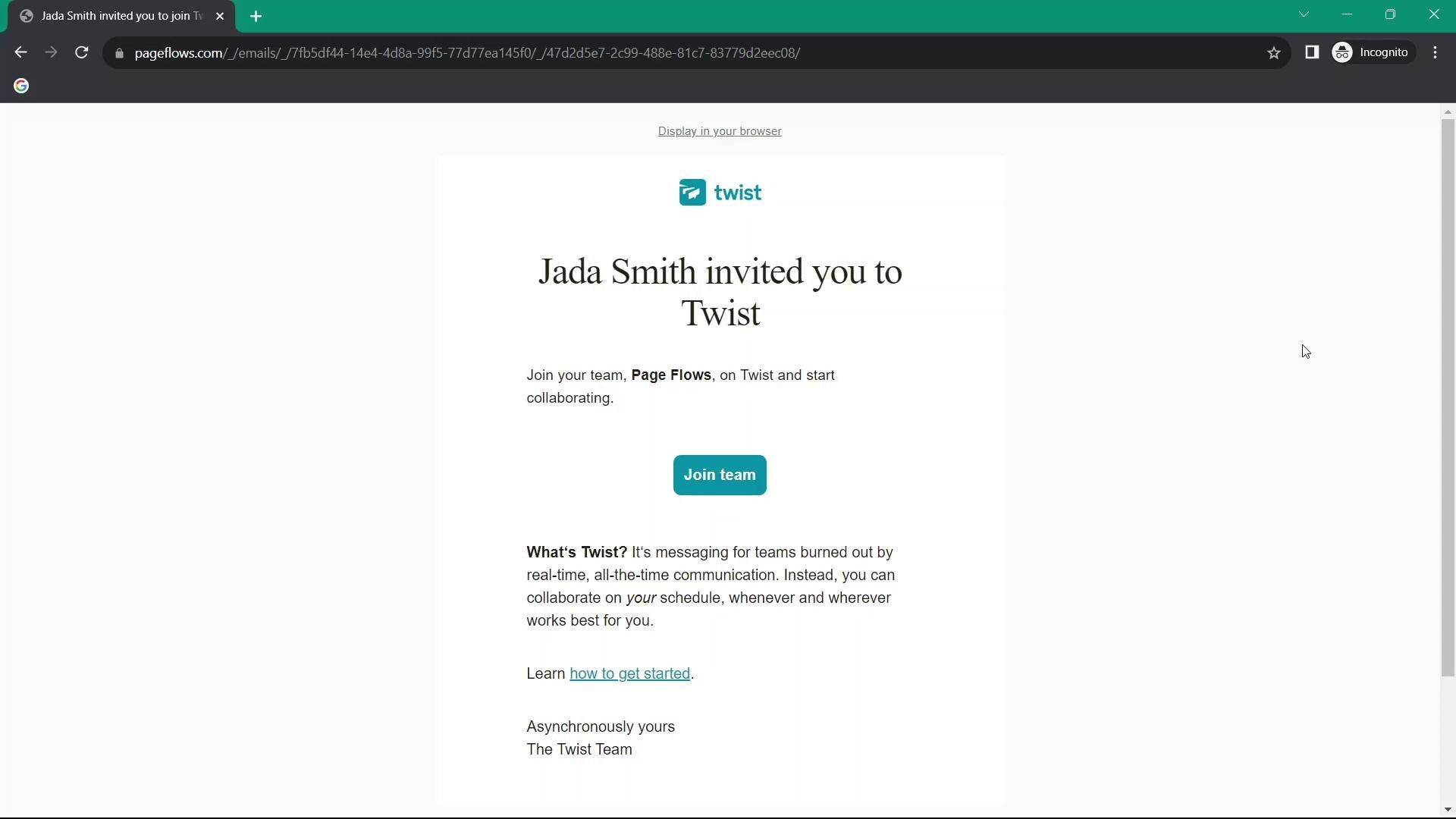Click the Google bookmark shortcut icon
The image size is (1456, 819).
tap(21, 86)
